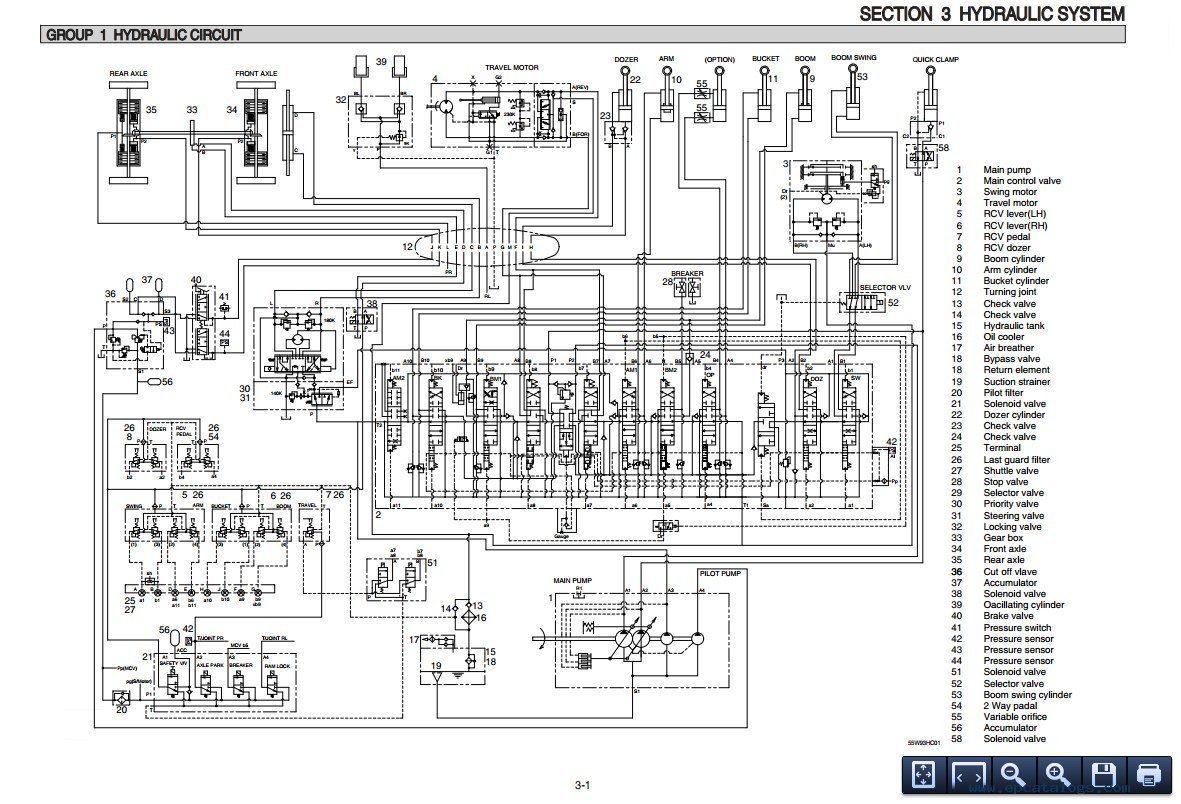Click the "QUICK CLAMP" cylinder label

pyautogui.click(x=935, y=60)
